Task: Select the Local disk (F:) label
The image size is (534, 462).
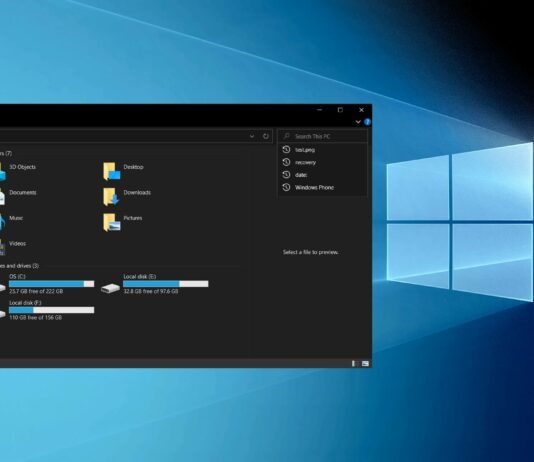Action: pos(25,303)
